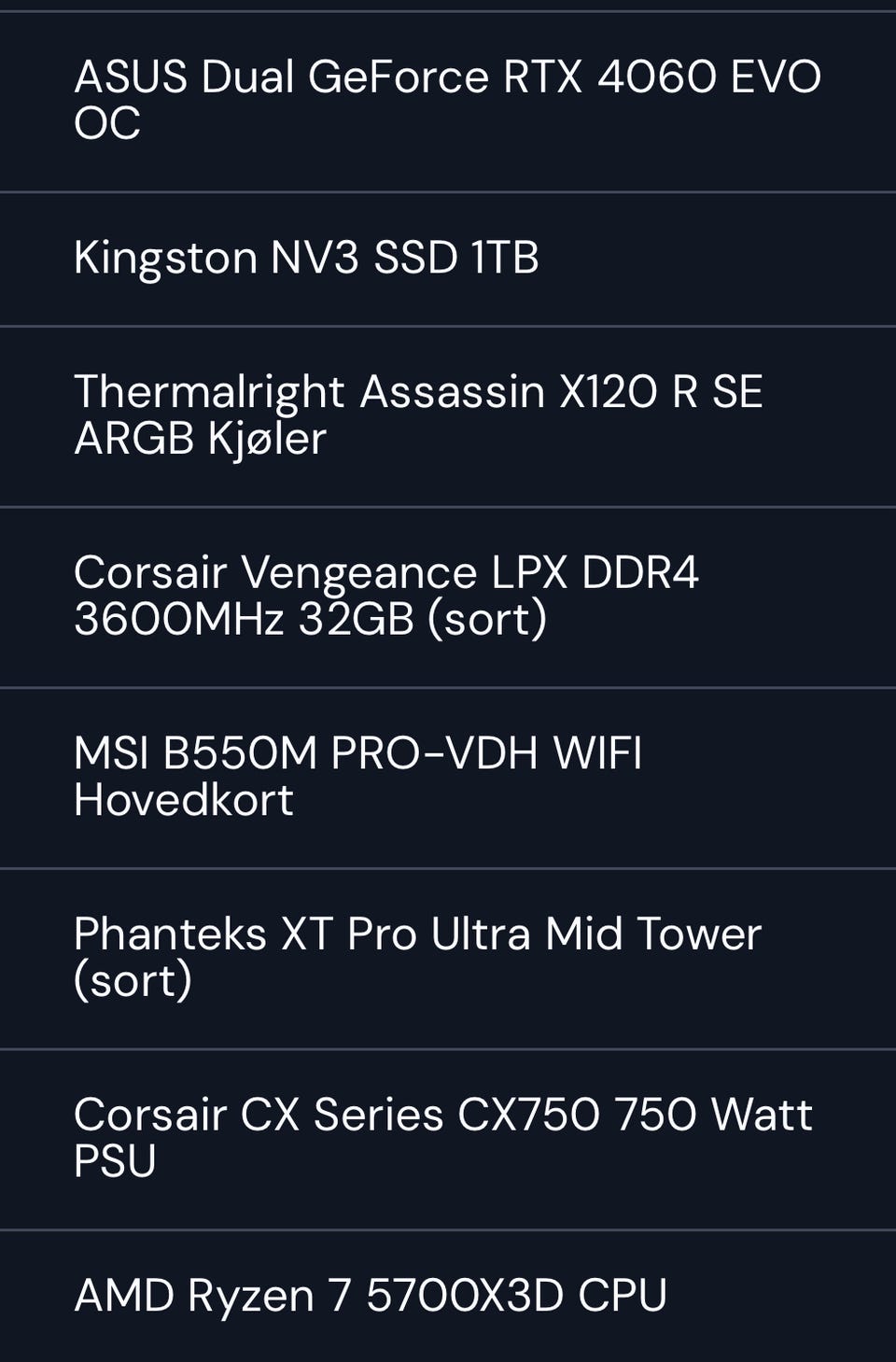This screenshot has height=1362, width=896.
Task: Click '(sort)' beneath Phanteks XT Pro
Action: [133, 981]
